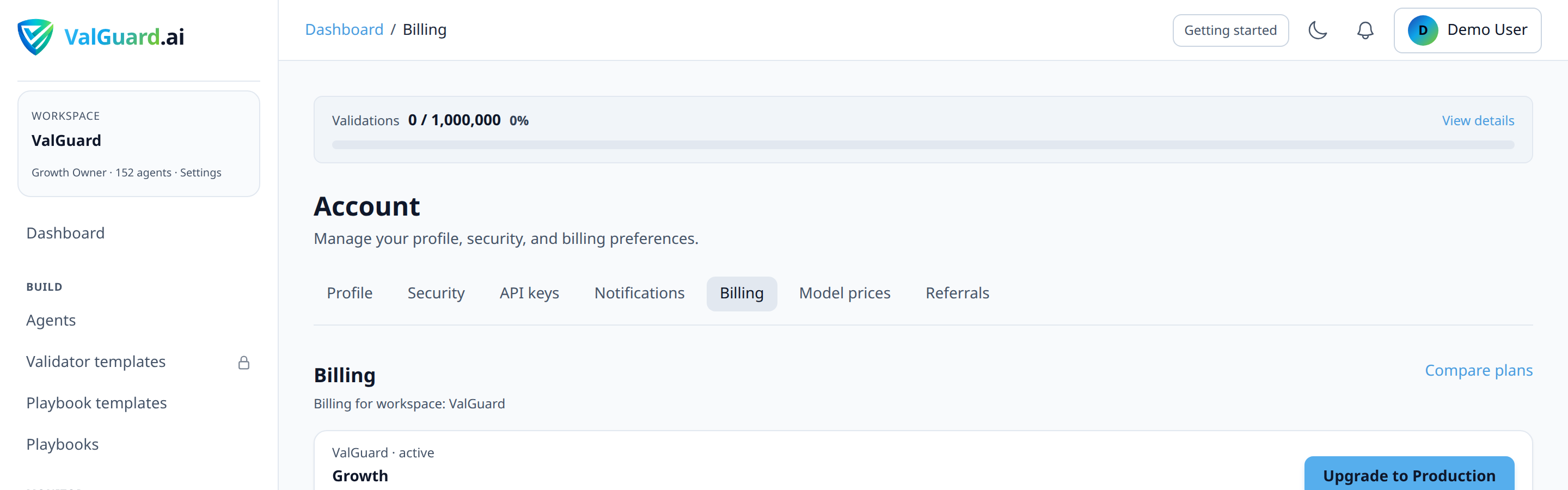Image resolution: width=1568 pixels, height=490 pixels.
Task: Open the API keys tab
Action: point(529,293)
